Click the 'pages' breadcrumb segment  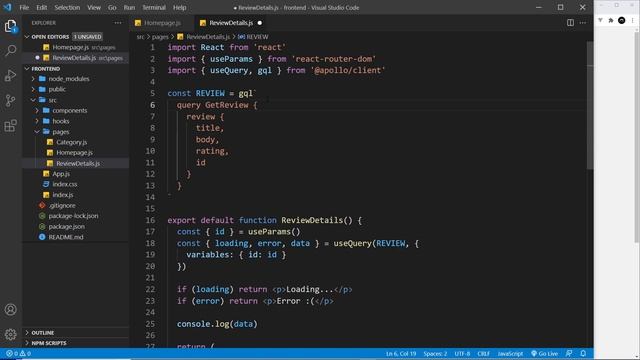(160, 37)
